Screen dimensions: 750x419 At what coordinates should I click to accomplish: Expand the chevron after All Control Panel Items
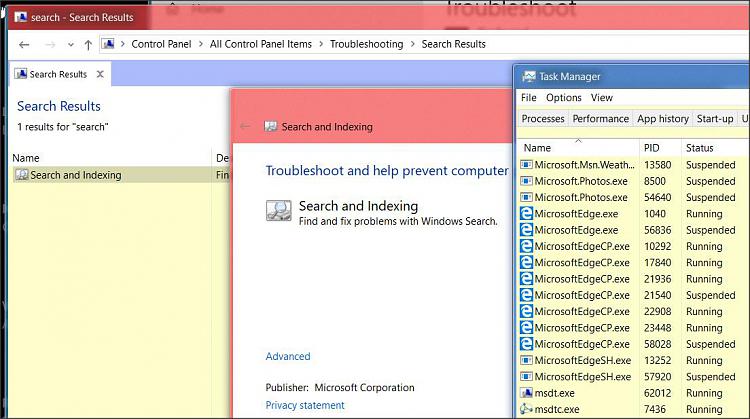click(321, 44)
